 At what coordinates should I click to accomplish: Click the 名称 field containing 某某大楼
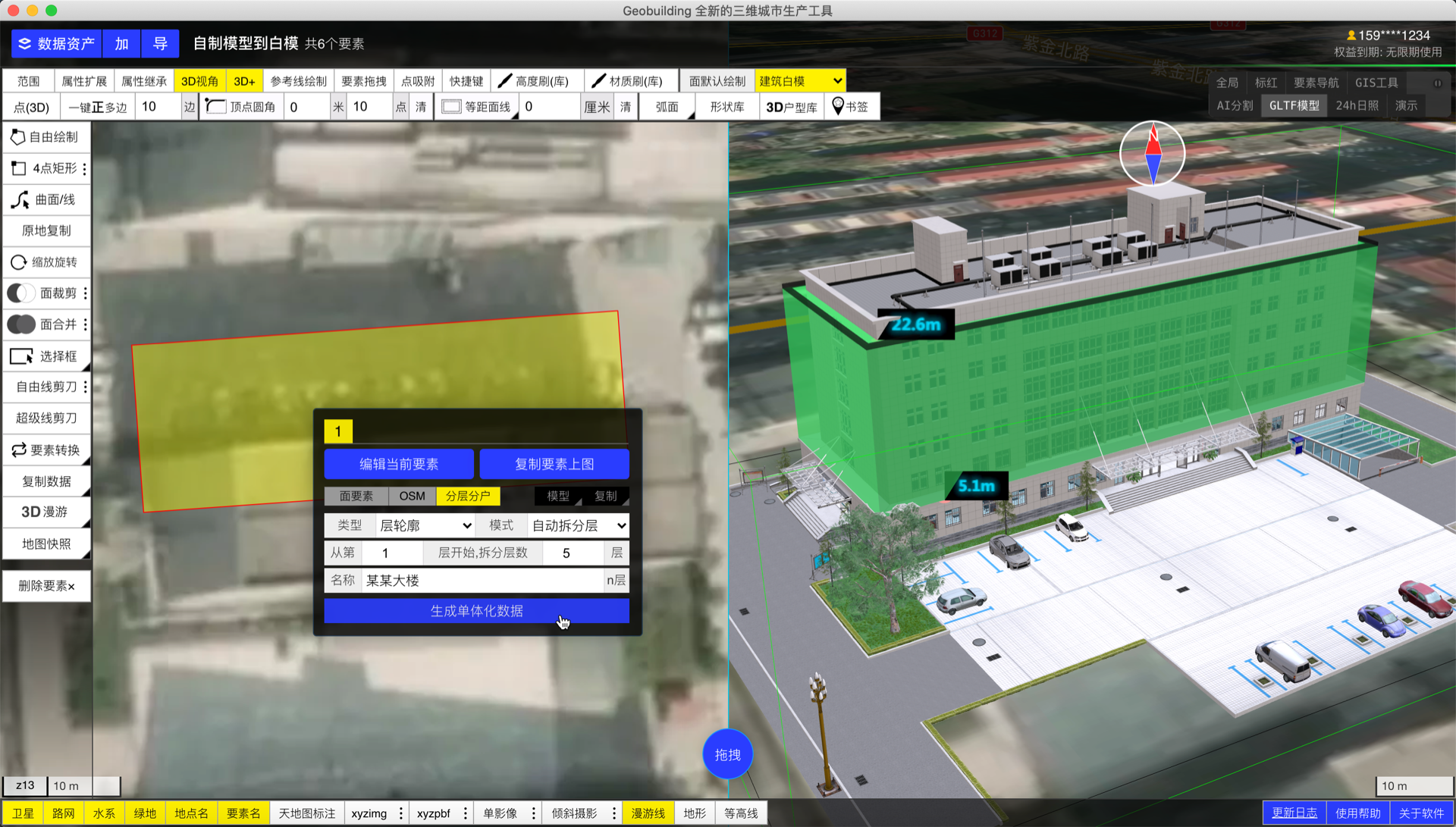482,581
